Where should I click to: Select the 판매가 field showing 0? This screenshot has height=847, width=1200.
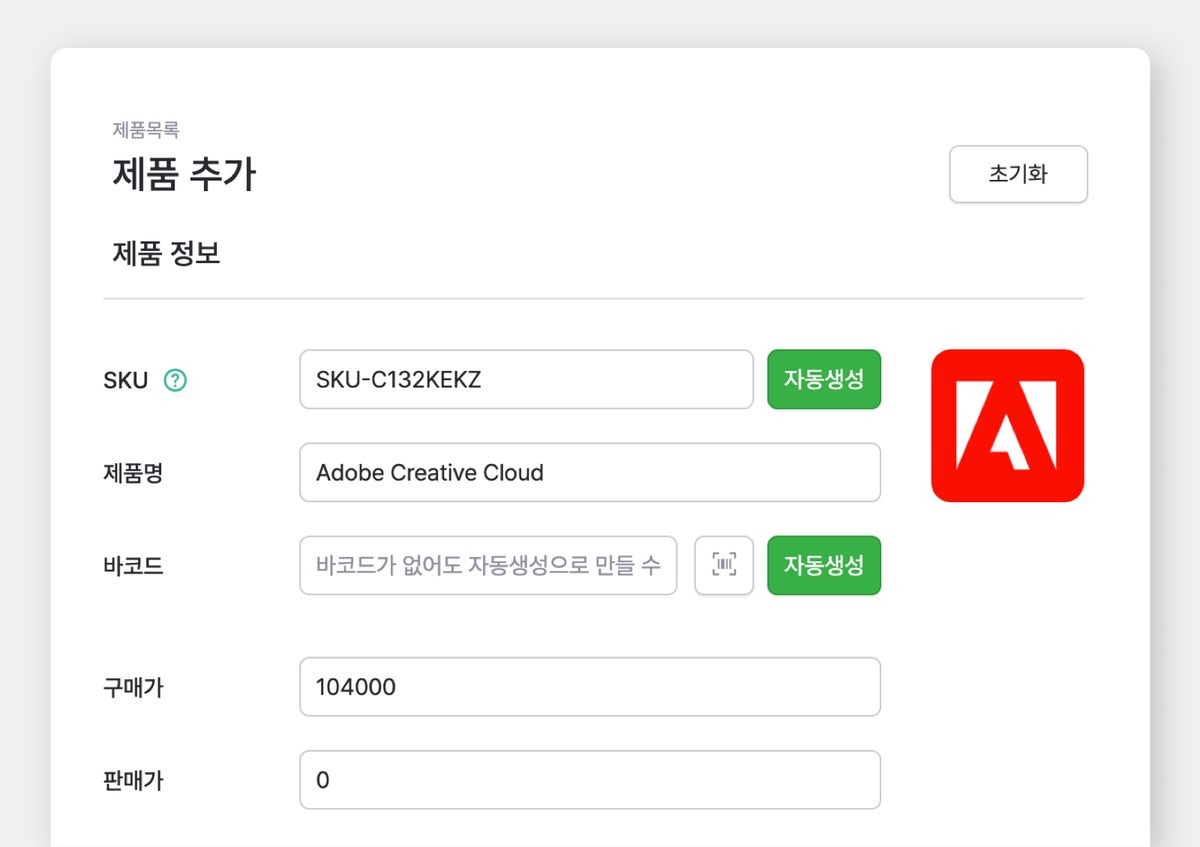(x=590, y=780)
